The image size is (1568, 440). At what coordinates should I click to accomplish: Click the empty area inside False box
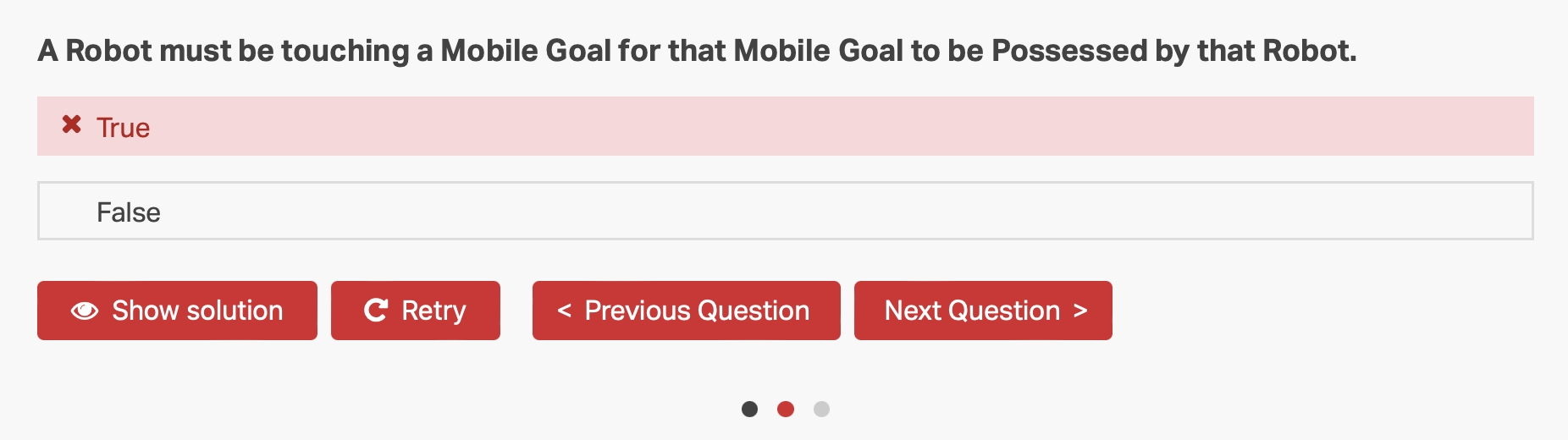(847, 211)
